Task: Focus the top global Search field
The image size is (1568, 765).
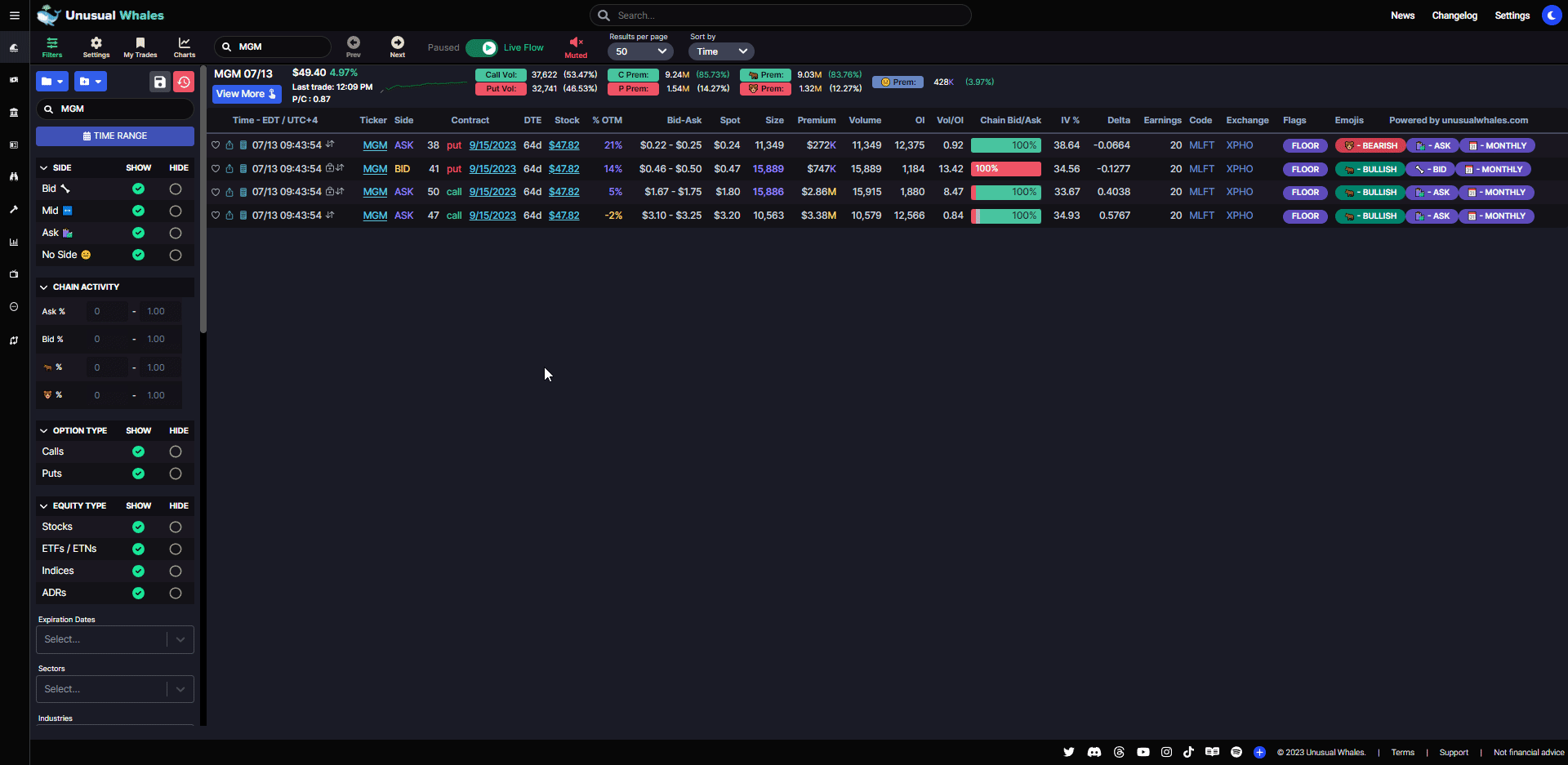Action: tap(781, 16)
